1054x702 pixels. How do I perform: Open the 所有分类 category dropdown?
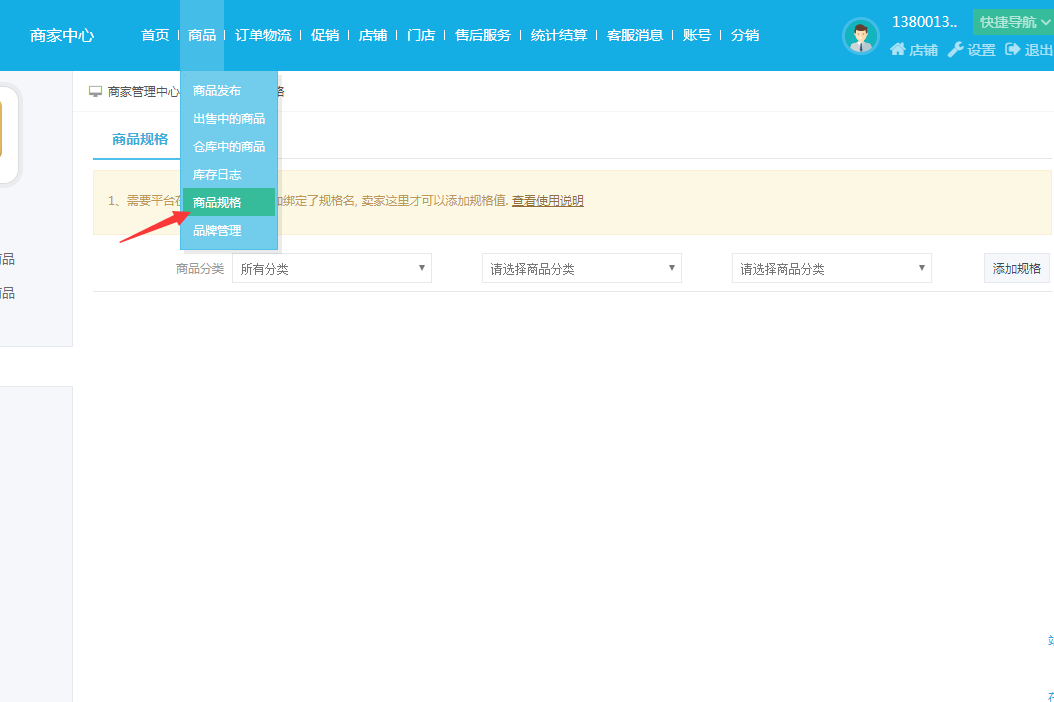click(x=331, y=268)
